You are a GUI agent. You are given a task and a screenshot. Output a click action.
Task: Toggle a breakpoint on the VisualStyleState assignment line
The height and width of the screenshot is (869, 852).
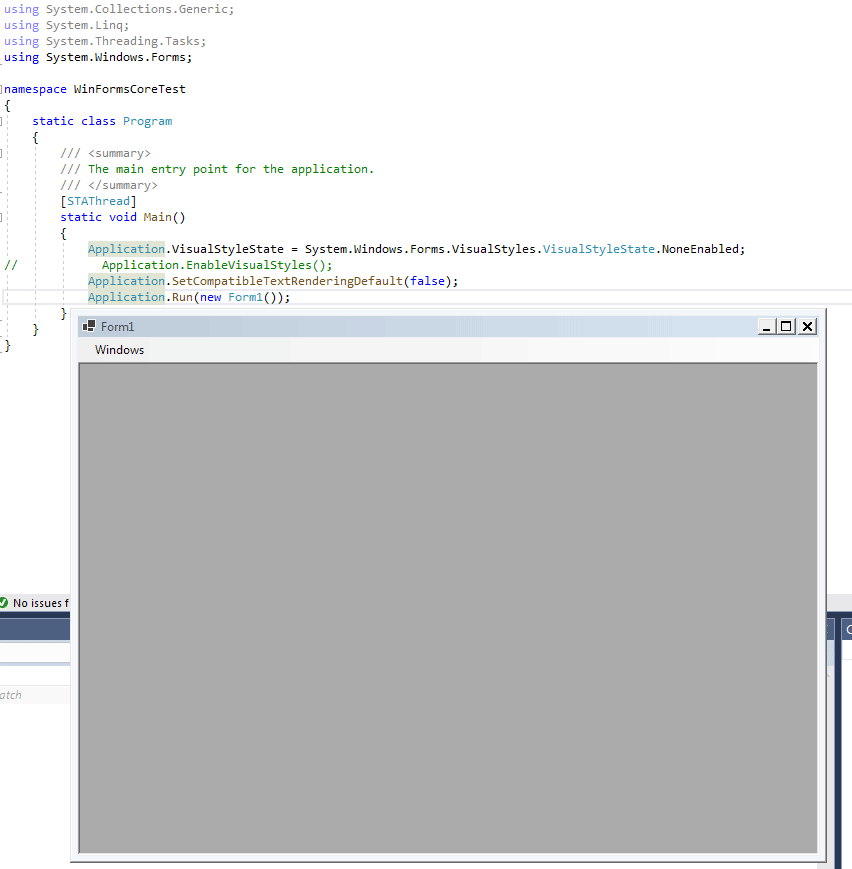4,249
